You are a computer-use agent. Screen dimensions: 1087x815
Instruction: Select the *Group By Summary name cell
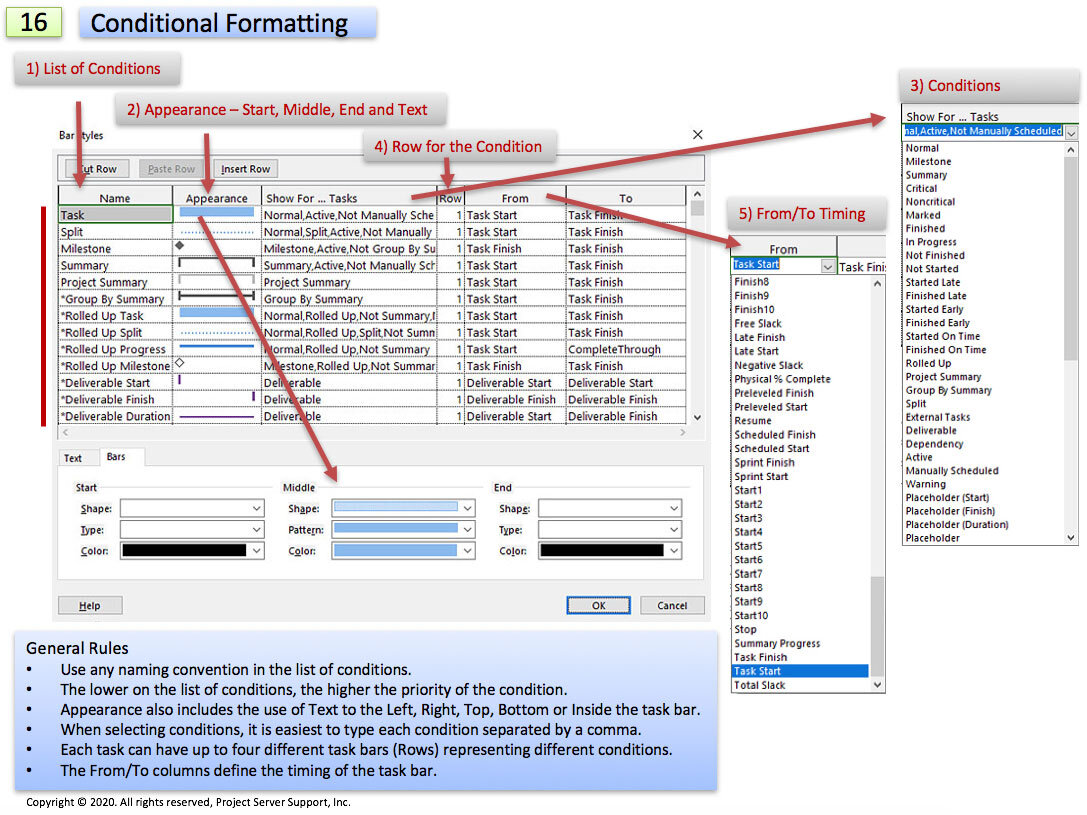click(115, 299)
